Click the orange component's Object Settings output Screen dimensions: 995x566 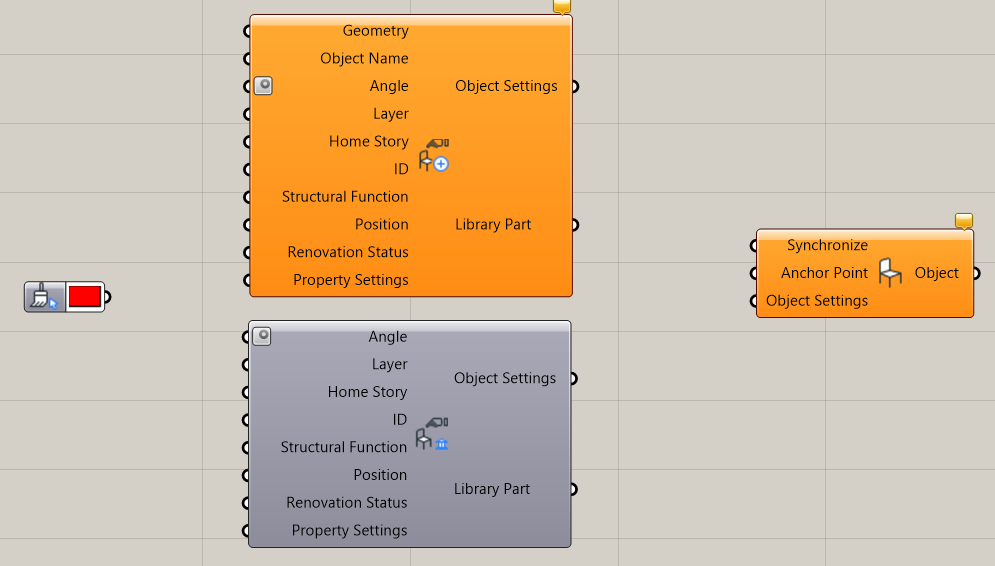506,86
